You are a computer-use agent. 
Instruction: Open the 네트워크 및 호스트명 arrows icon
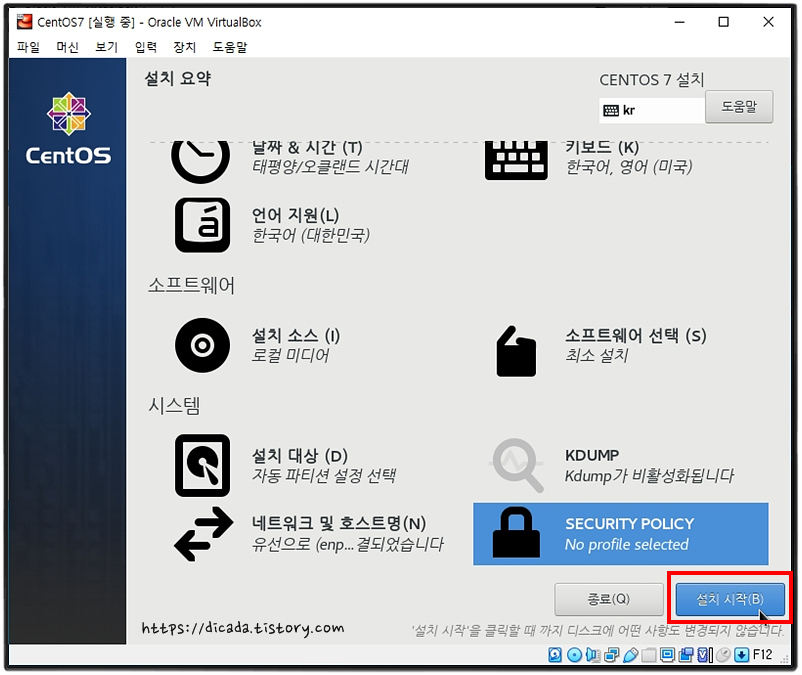(203, 534)
